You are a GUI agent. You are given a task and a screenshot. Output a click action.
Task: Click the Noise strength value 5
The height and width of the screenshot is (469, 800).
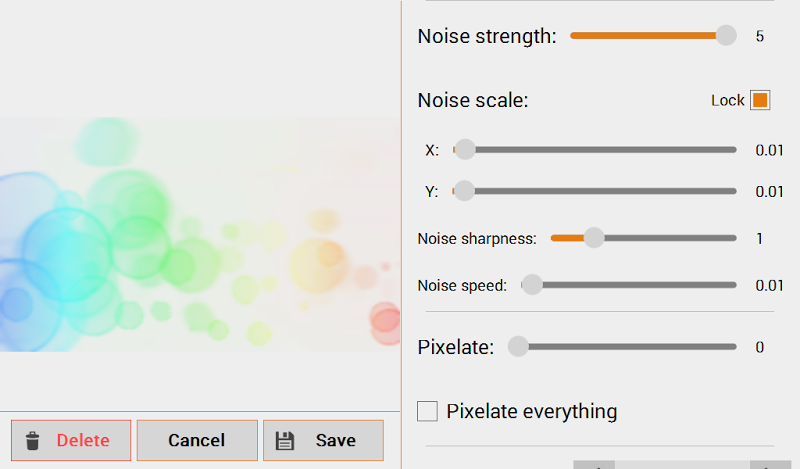click(760, 36)
